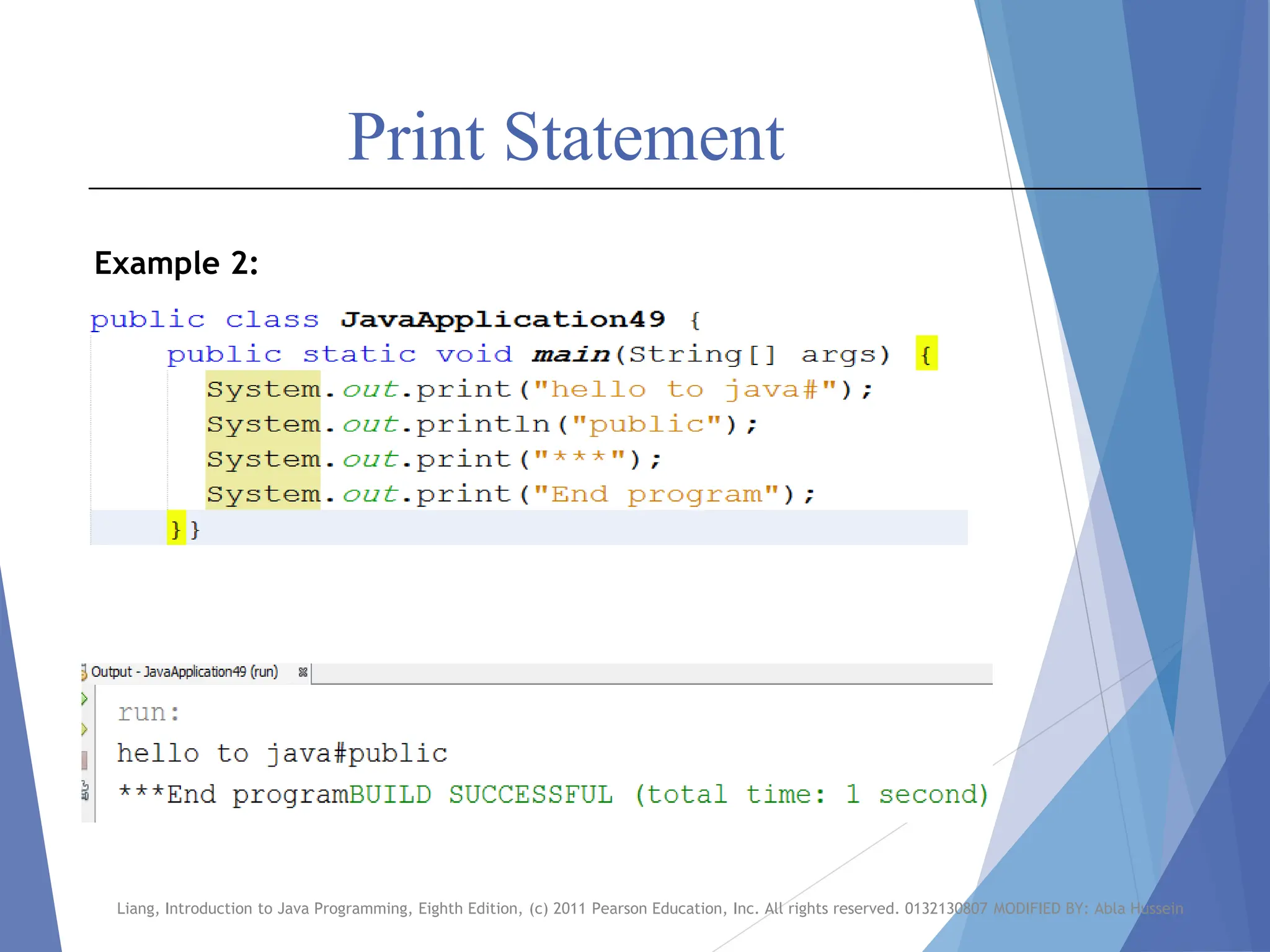
Task: Click 'MODIFIED BY: Abla Hussein' footer text
Action: pyautogui.click(x=1088, y=909)
